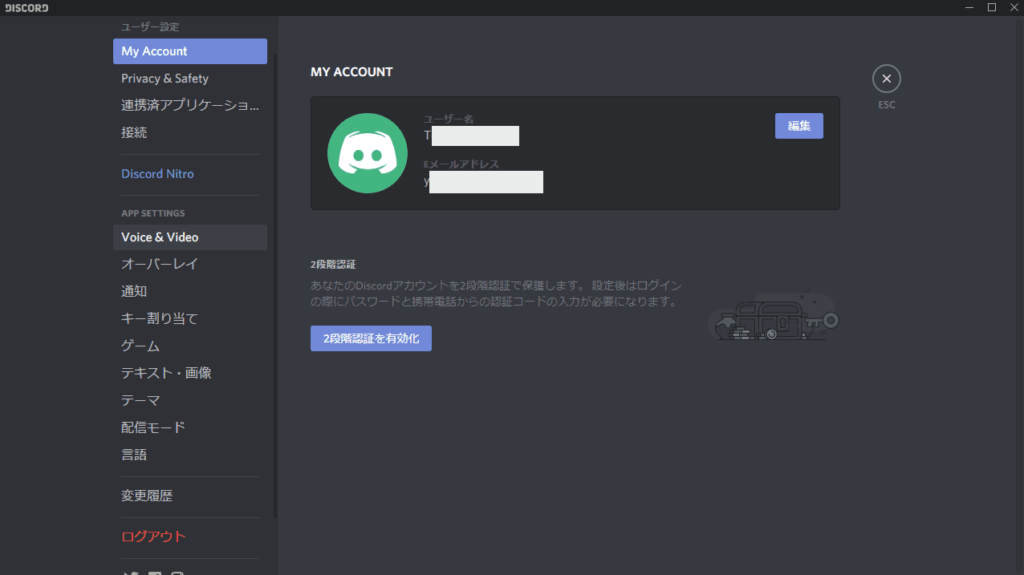Click the 2段階認証 section heading

(333, 265)
